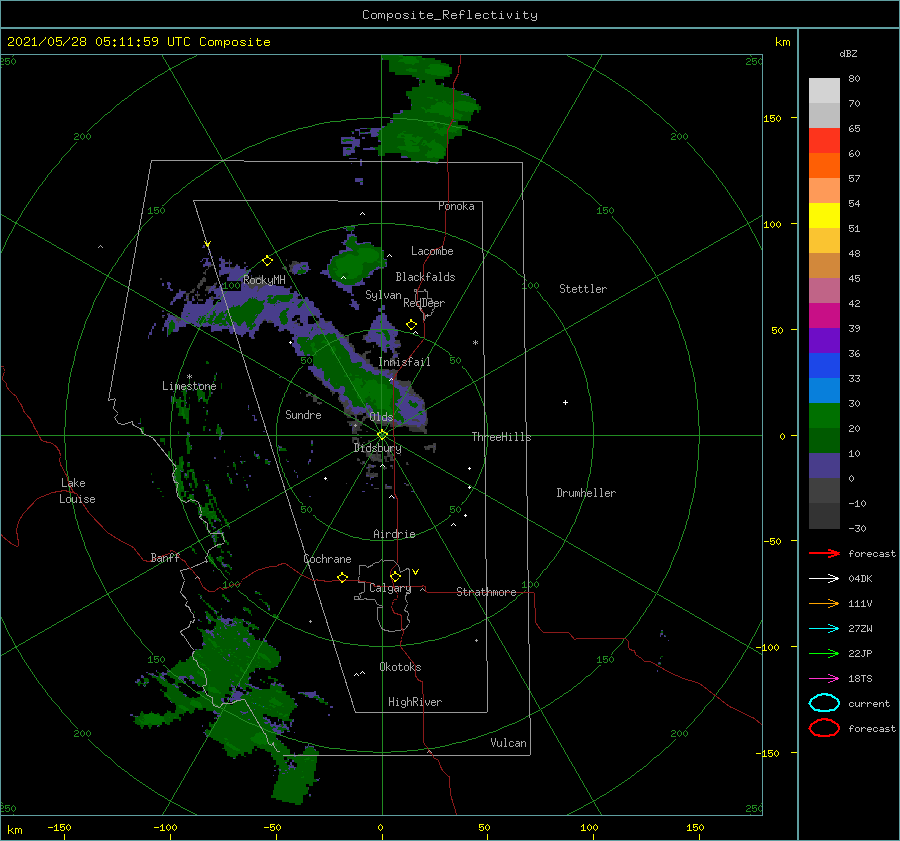The image size is (900, 841).
Task: Click the Vulcan label
Action: click(508, 743)
